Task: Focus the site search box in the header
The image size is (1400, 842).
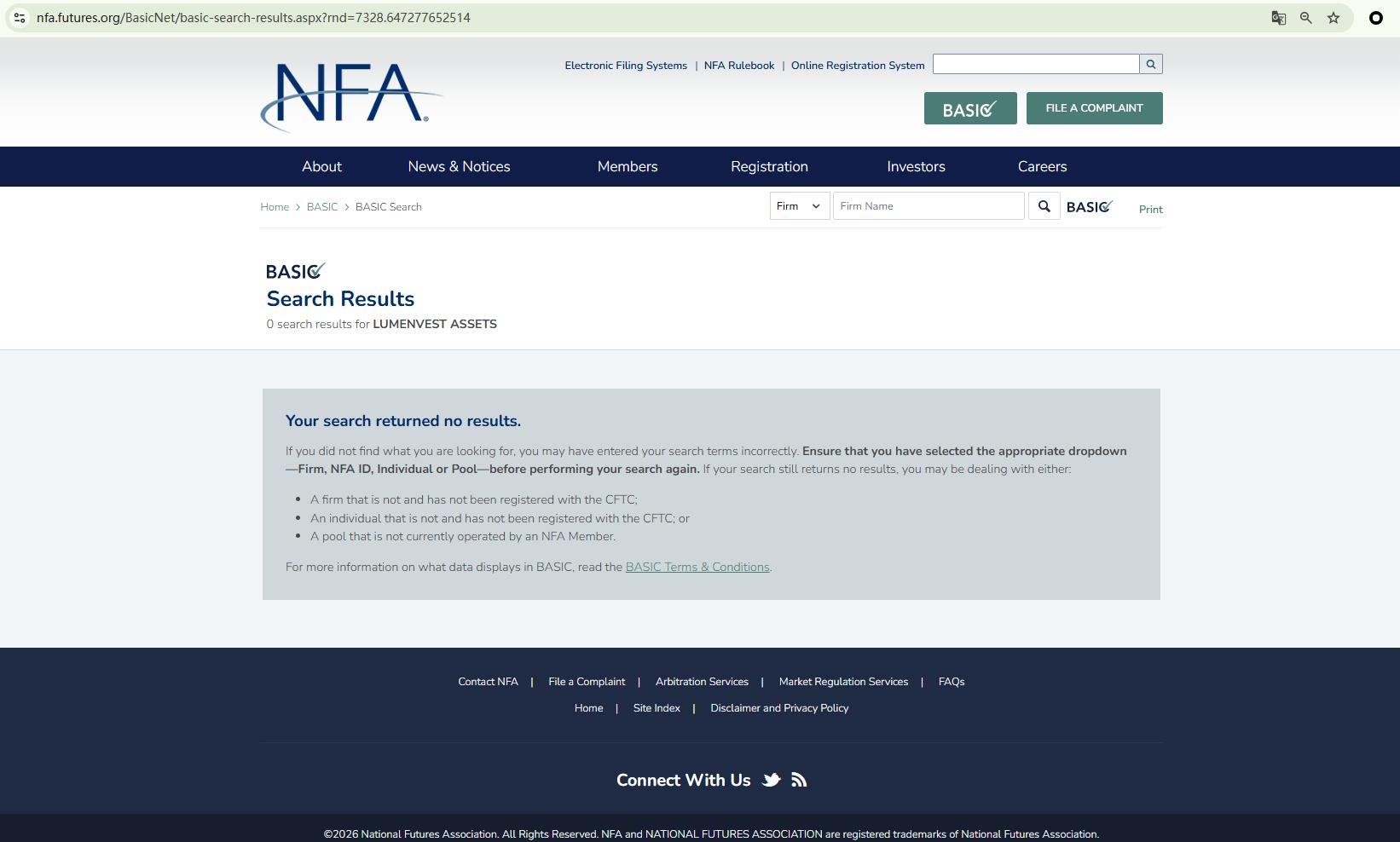Action: point(1036,64)
